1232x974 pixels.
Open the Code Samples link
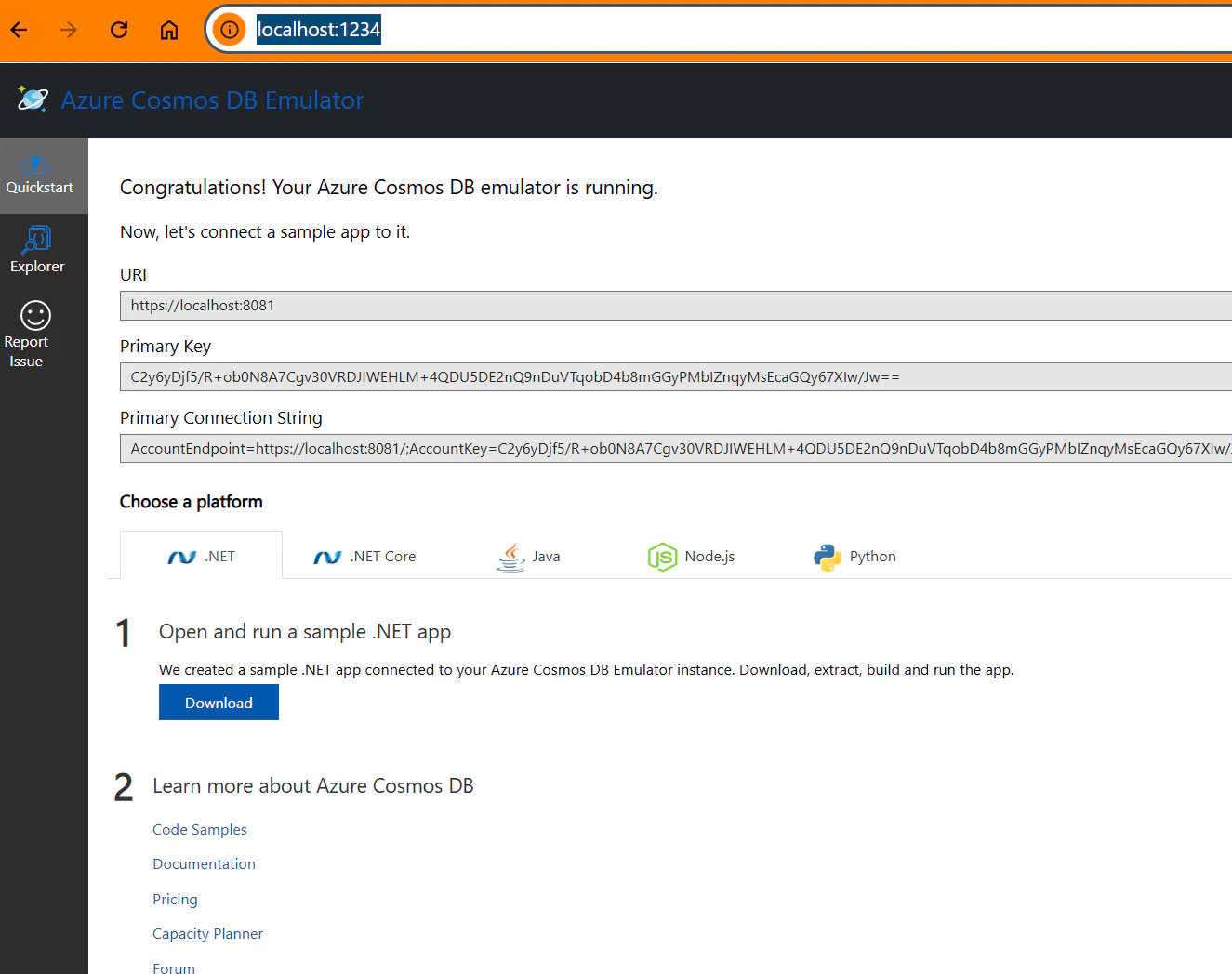200,830
